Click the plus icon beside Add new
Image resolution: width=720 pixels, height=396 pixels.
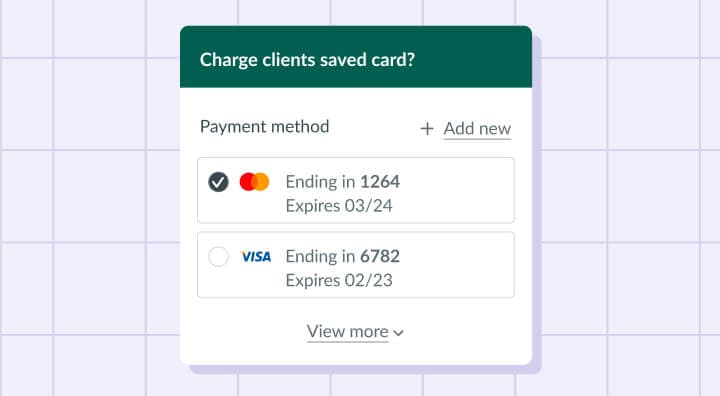click(427, 129)
